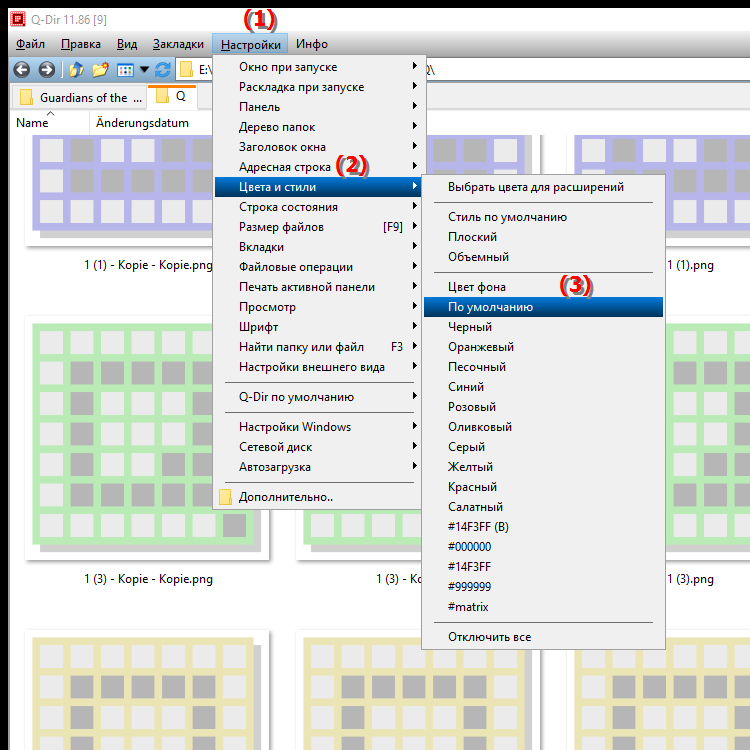Click the new folder icon with star
The height and width of the screenshot is (750, 750).
(x=100, y=70)
